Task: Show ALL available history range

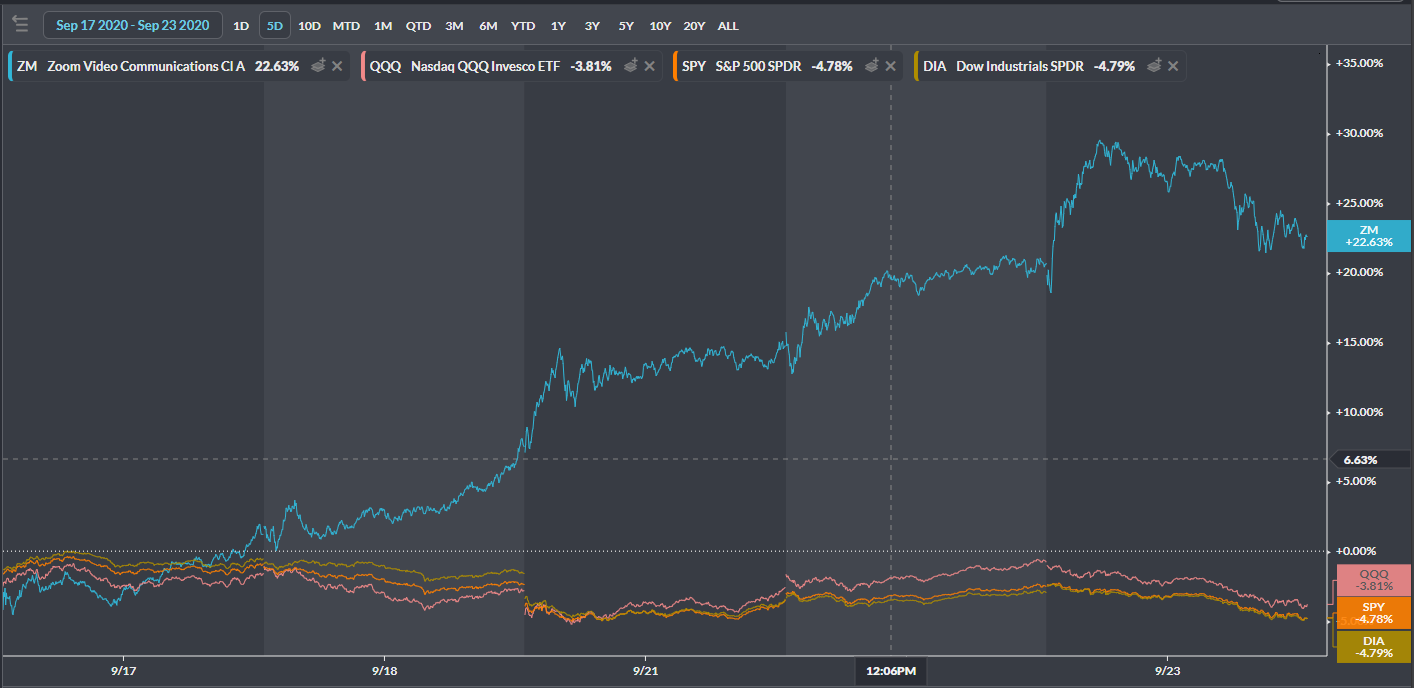Action: [728, 26]
